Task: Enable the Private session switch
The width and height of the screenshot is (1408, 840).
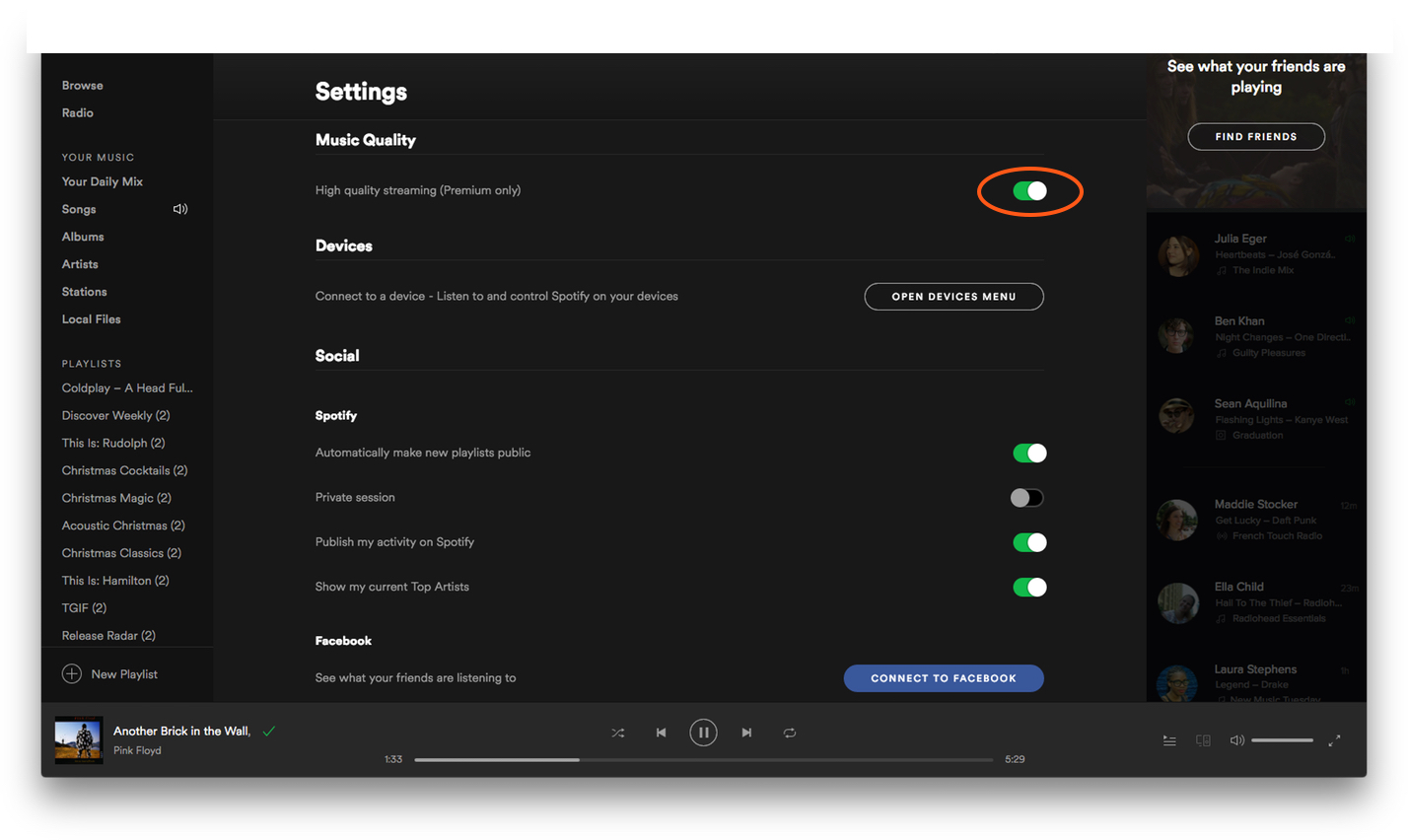Action: pos(1026,498)
